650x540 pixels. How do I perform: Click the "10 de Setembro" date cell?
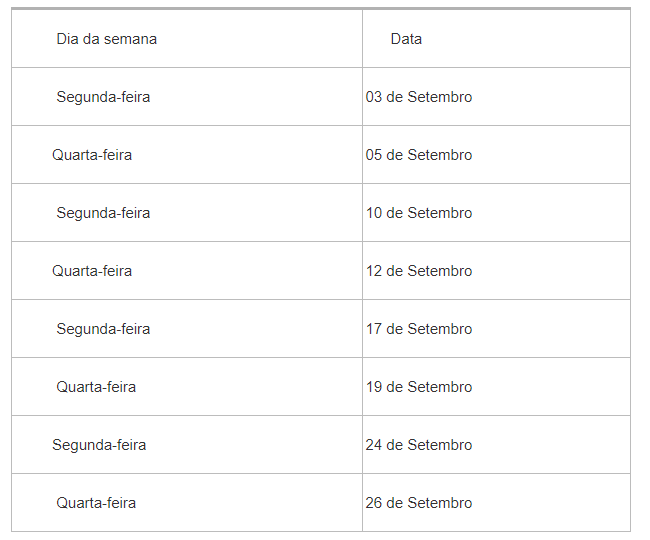[x=419, y=213]
